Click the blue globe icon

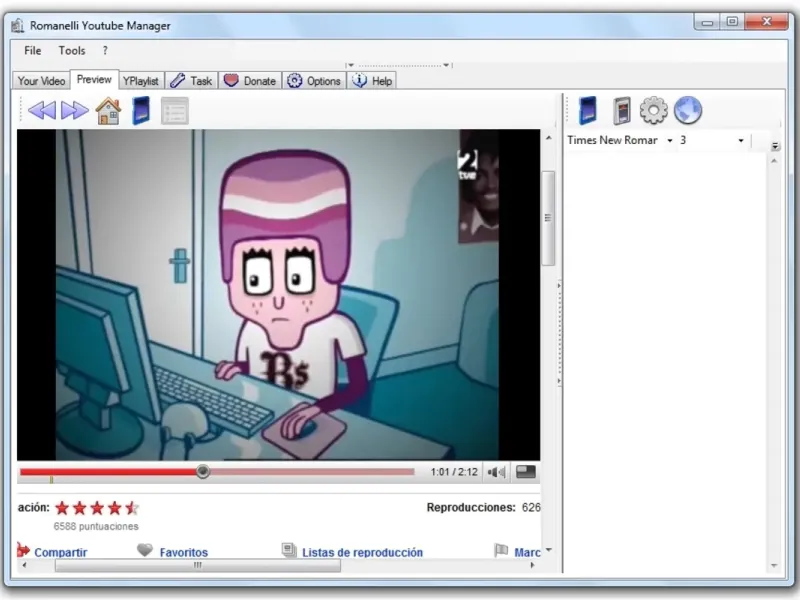688,110
